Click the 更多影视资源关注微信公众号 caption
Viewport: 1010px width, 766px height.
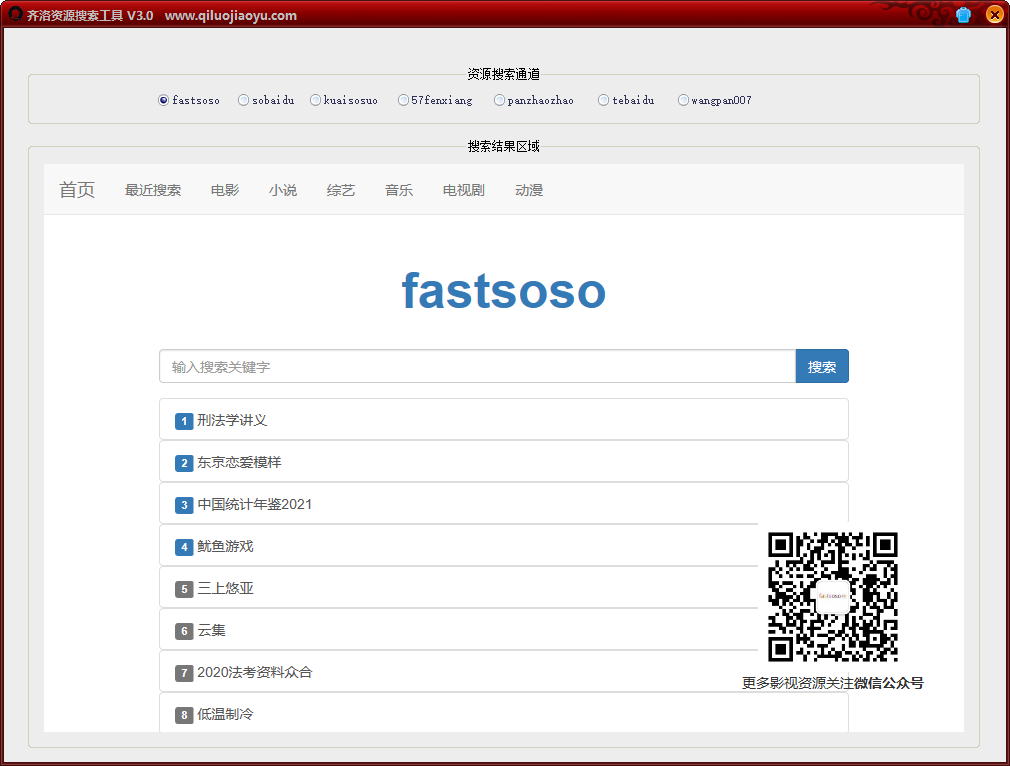click(832, 683)
